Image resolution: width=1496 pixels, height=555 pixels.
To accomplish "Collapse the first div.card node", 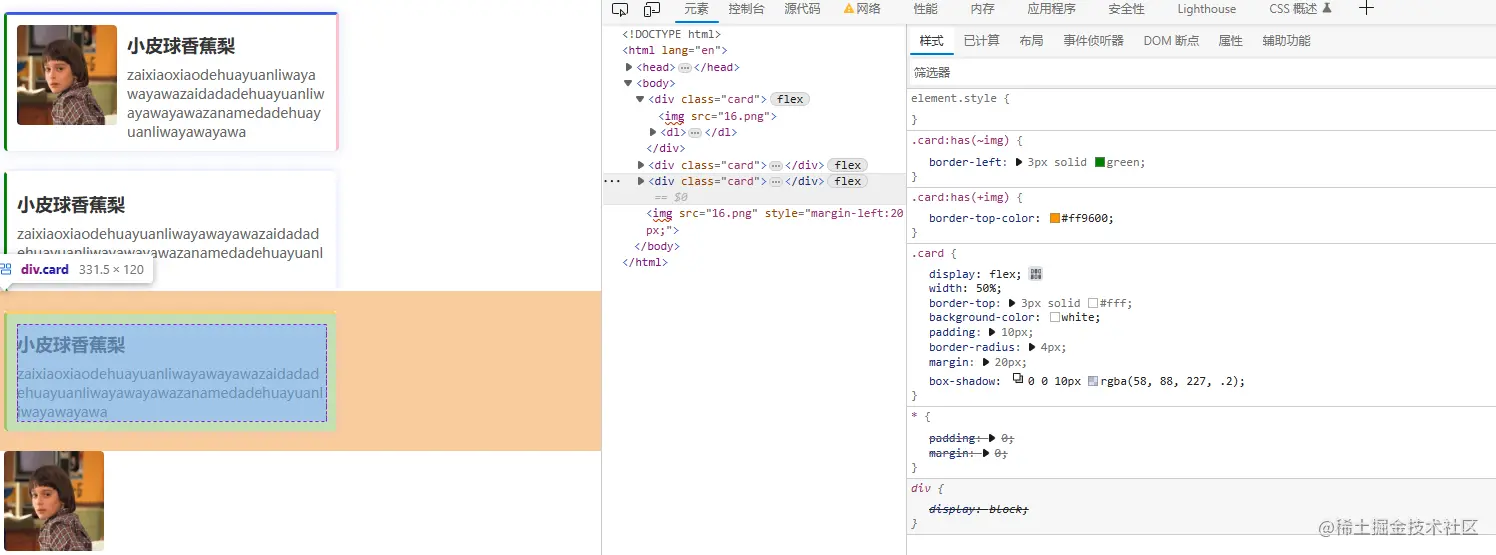I will pos(640,99).
